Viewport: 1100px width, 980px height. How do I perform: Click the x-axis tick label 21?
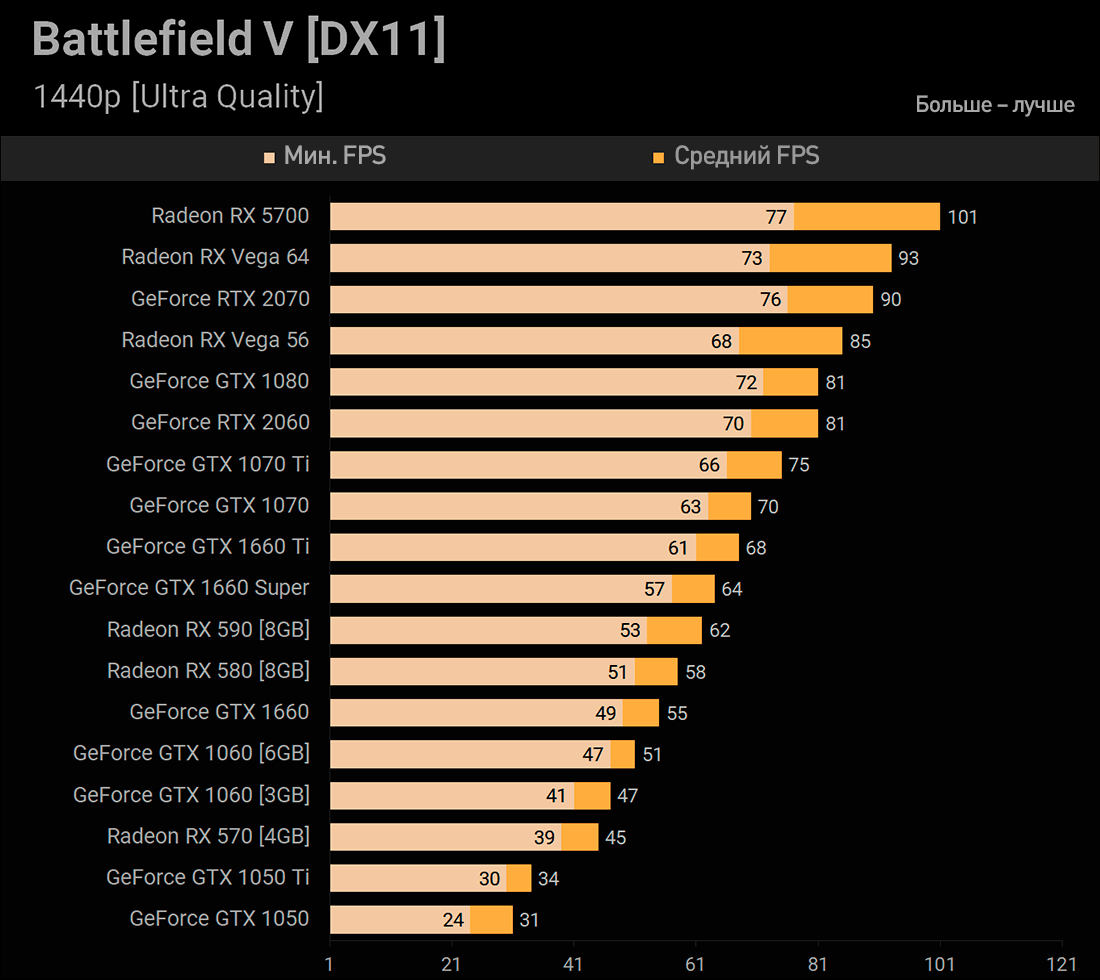click(451, 965)
